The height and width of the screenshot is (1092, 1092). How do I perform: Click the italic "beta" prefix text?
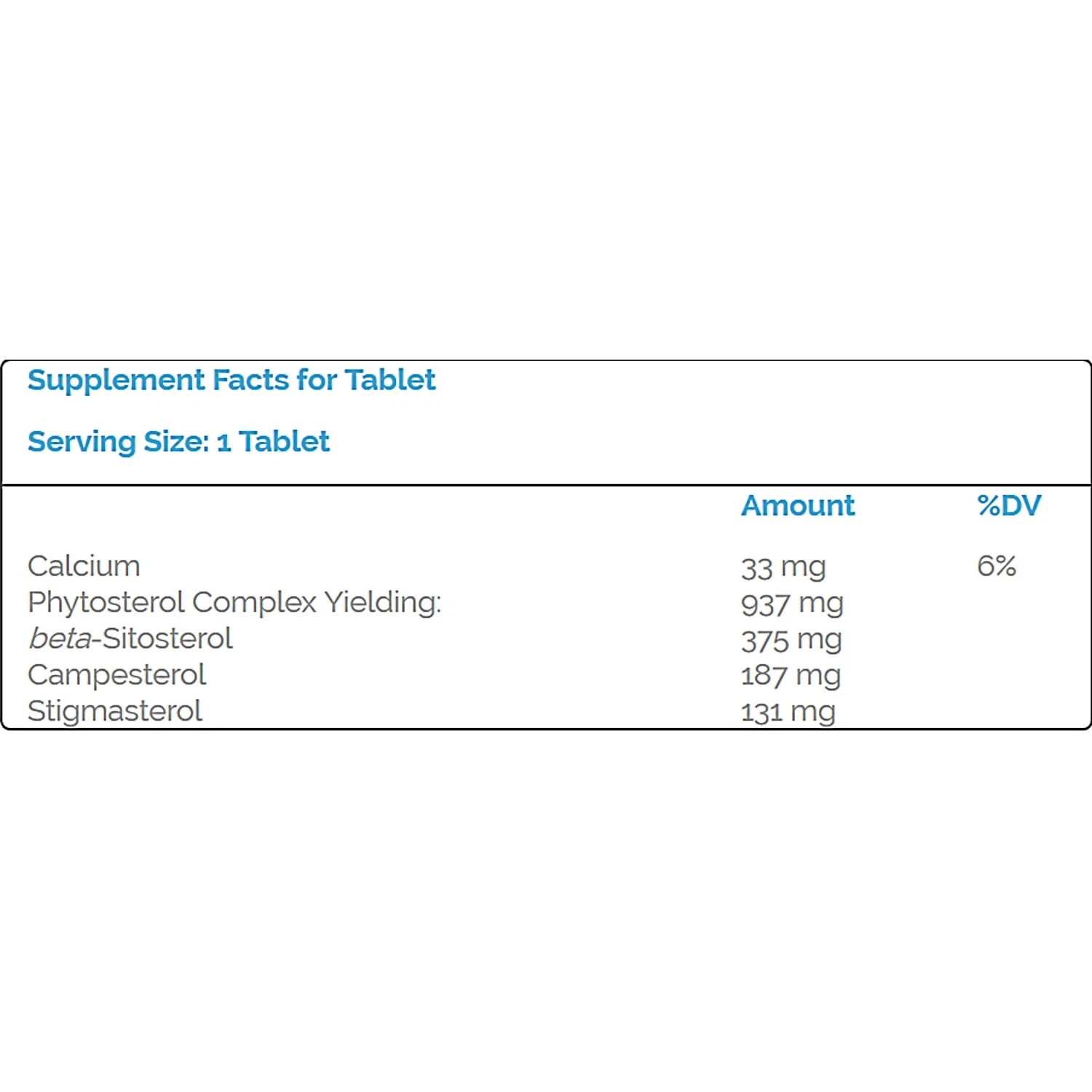click(x=60, y=638)
